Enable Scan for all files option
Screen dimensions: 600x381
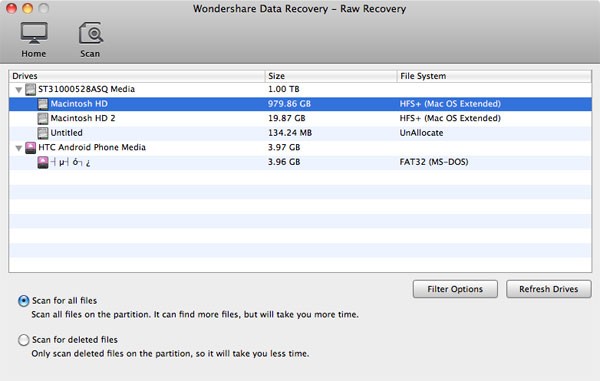point(23,301)
